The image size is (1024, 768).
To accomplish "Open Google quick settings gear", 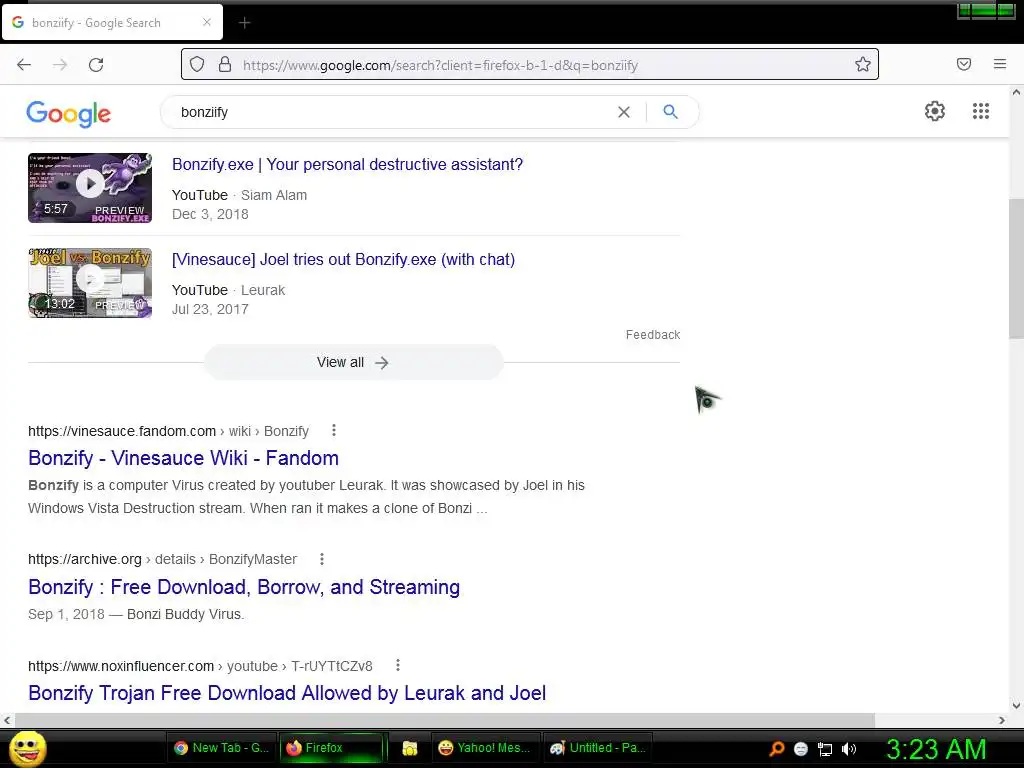I will [935, 111].
